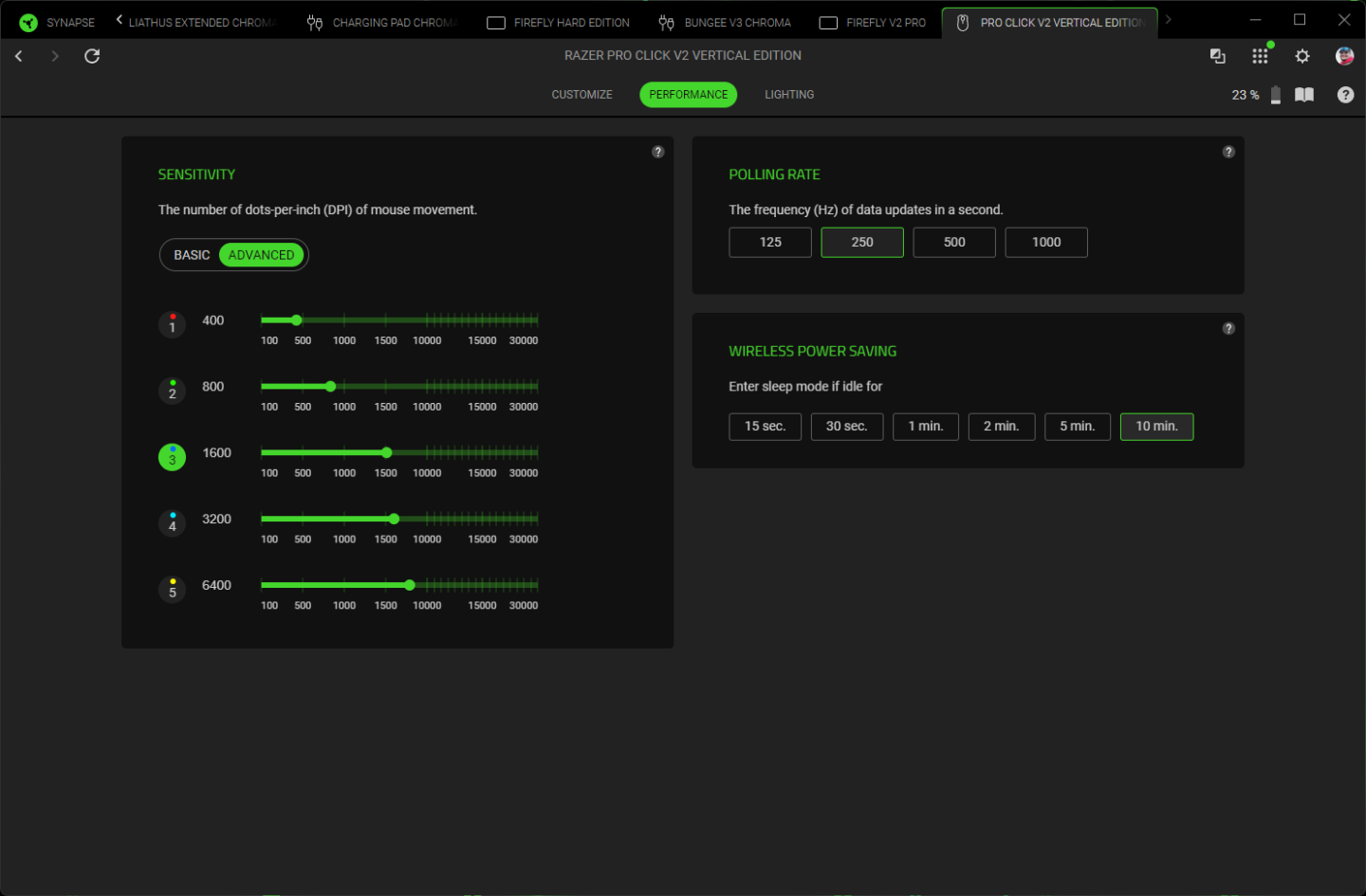Switch sensitivity mode to Basic
The image size is (1366, 896).
pyautogui.click(x=192, y=255)
